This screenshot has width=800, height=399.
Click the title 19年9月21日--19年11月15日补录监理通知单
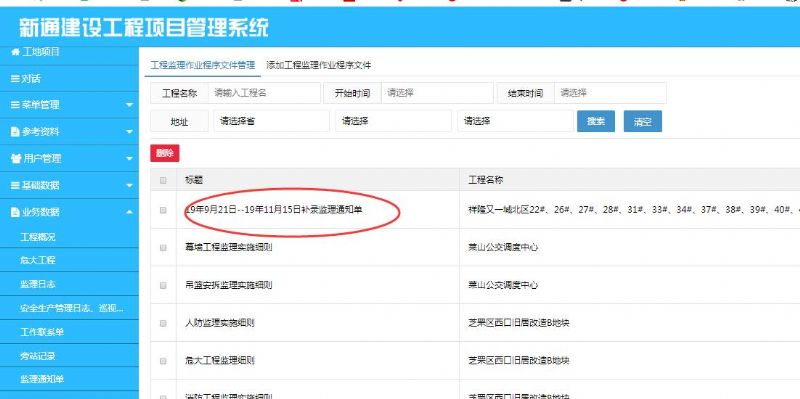(x=273, y=210)
